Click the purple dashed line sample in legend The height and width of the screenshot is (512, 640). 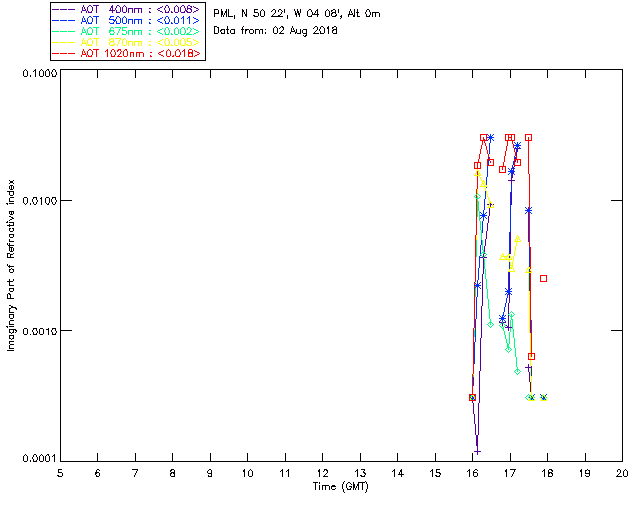coord(64,9)
